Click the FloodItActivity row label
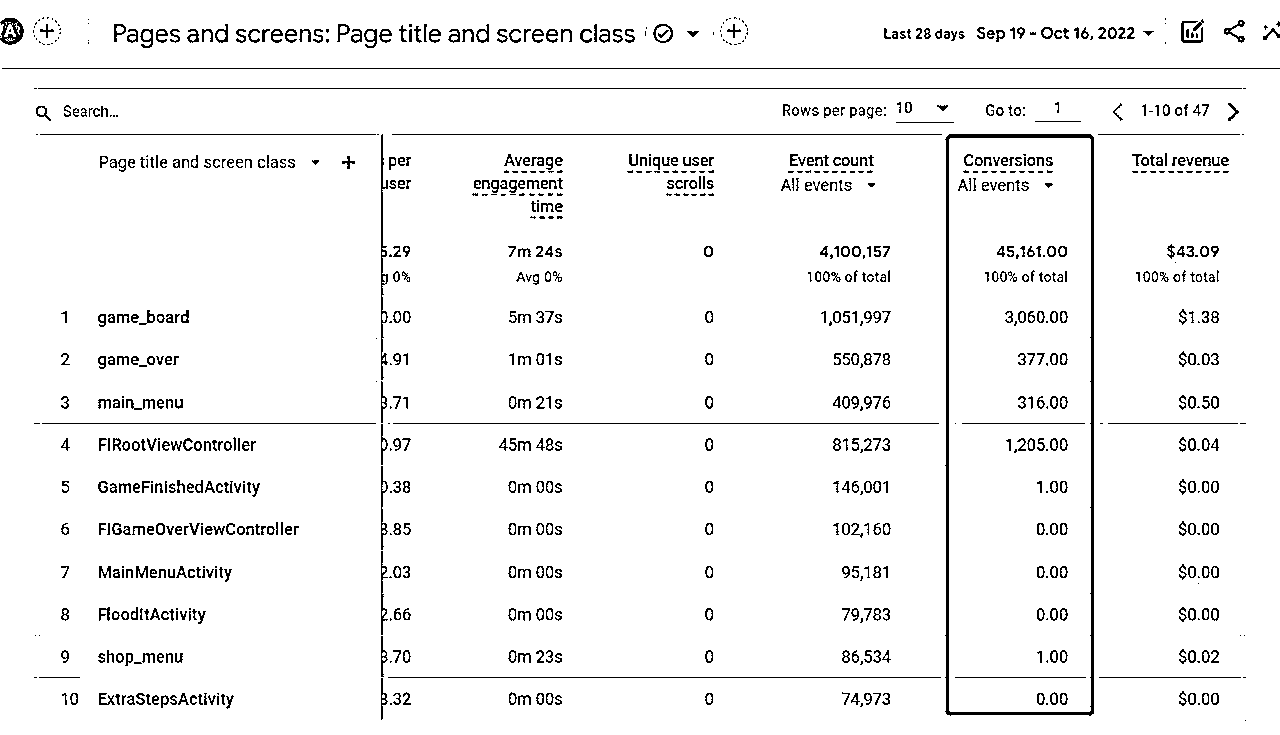 (x=151, y=615)
